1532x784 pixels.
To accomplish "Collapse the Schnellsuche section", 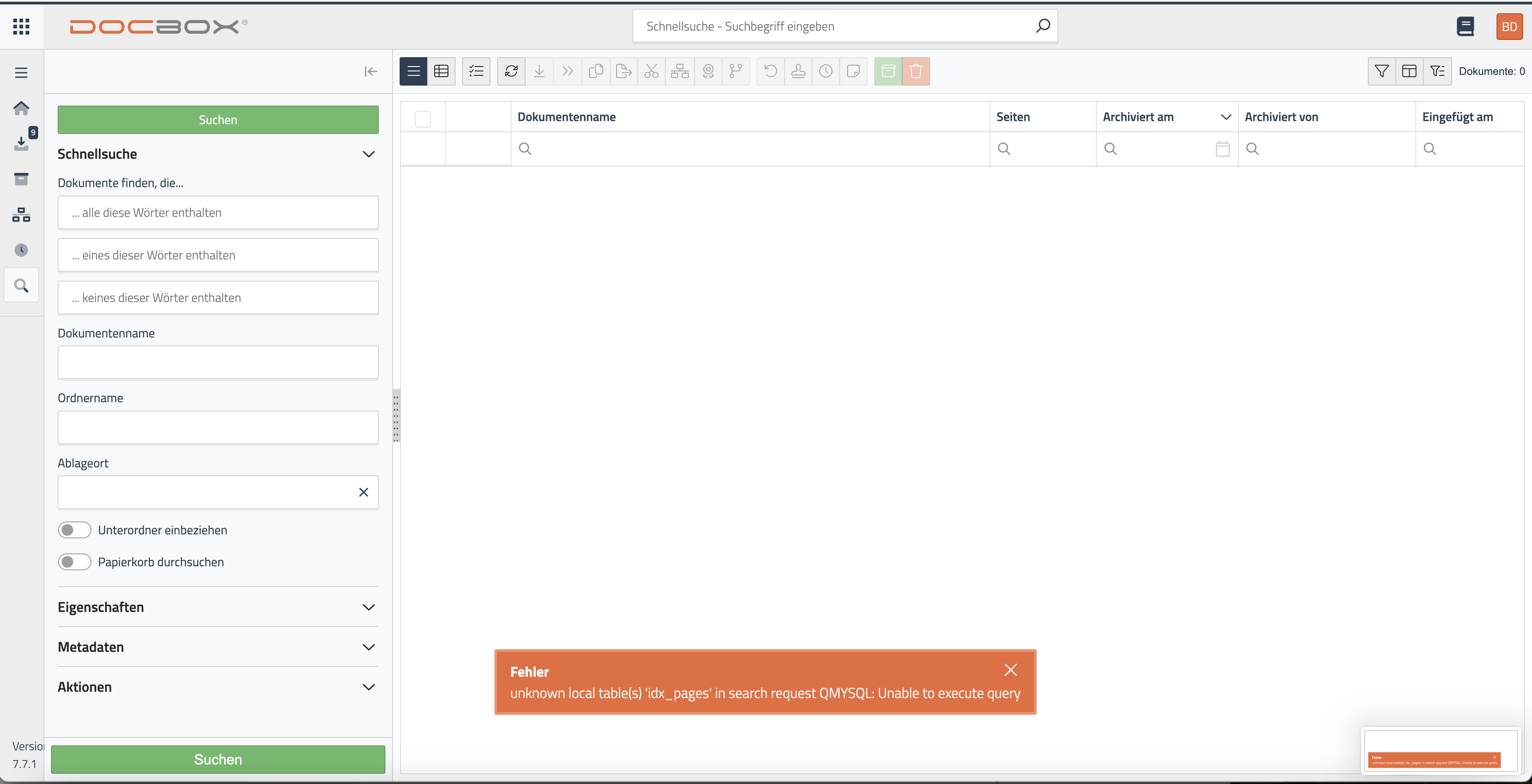I will point(369,154).
